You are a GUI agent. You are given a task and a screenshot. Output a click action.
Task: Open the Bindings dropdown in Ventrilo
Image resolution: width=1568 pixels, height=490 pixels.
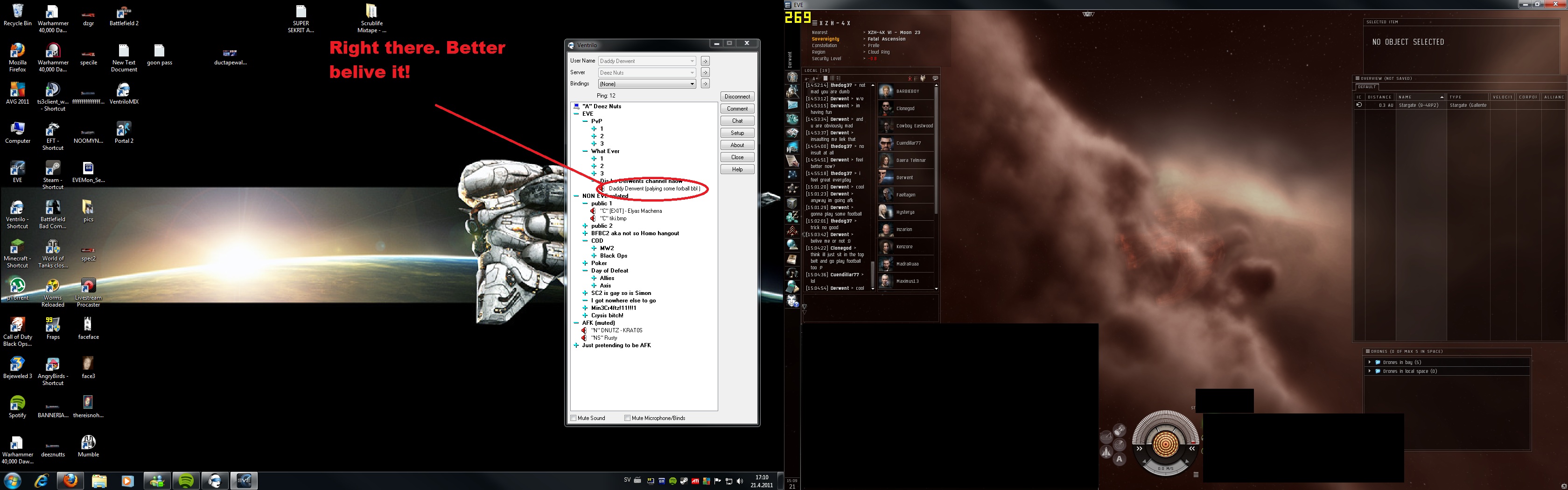[x=692, y=84]
